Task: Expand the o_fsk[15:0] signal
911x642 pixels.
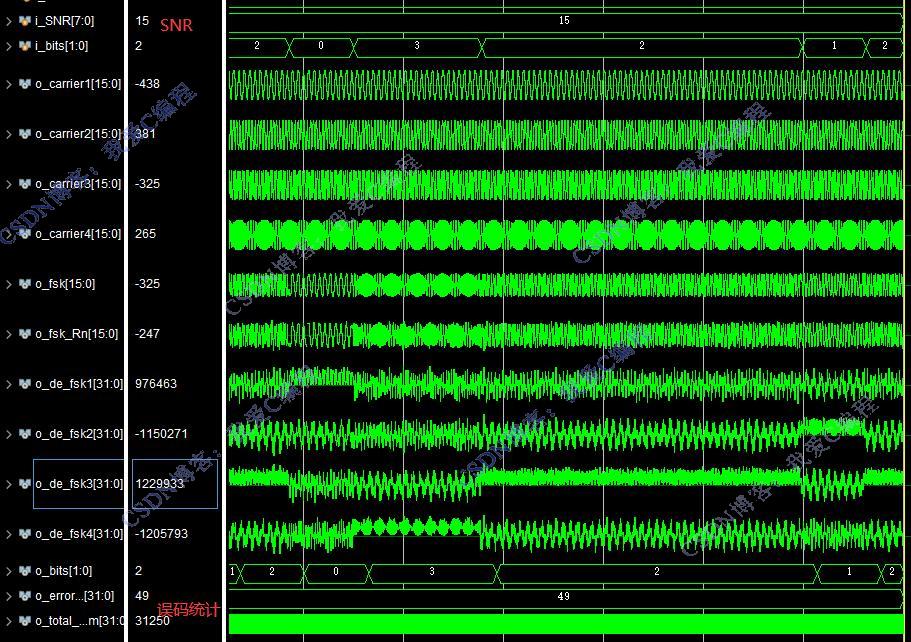Action: tap(8, 284)
